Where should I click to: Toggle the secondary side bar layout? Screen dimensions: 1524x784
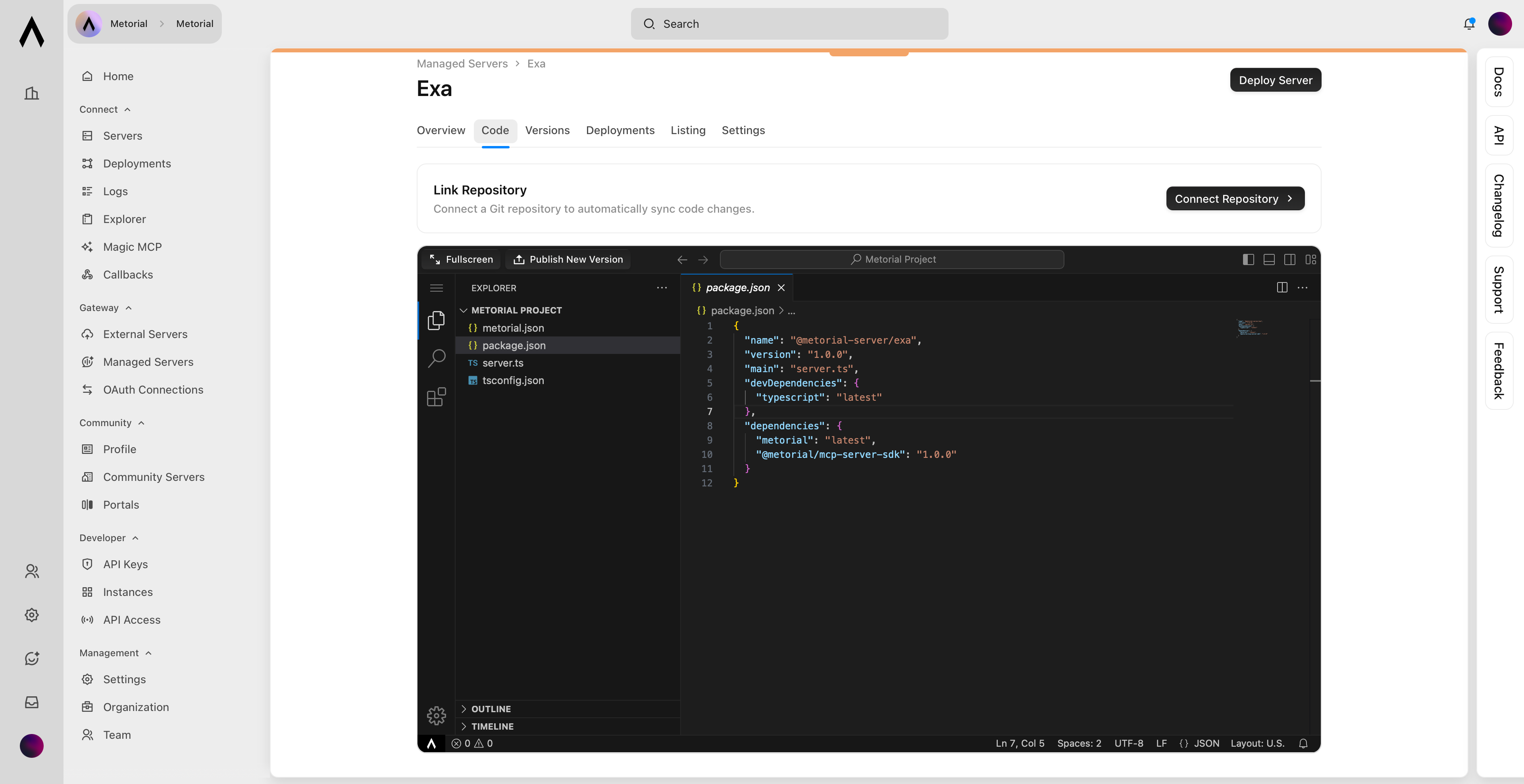1290,259
